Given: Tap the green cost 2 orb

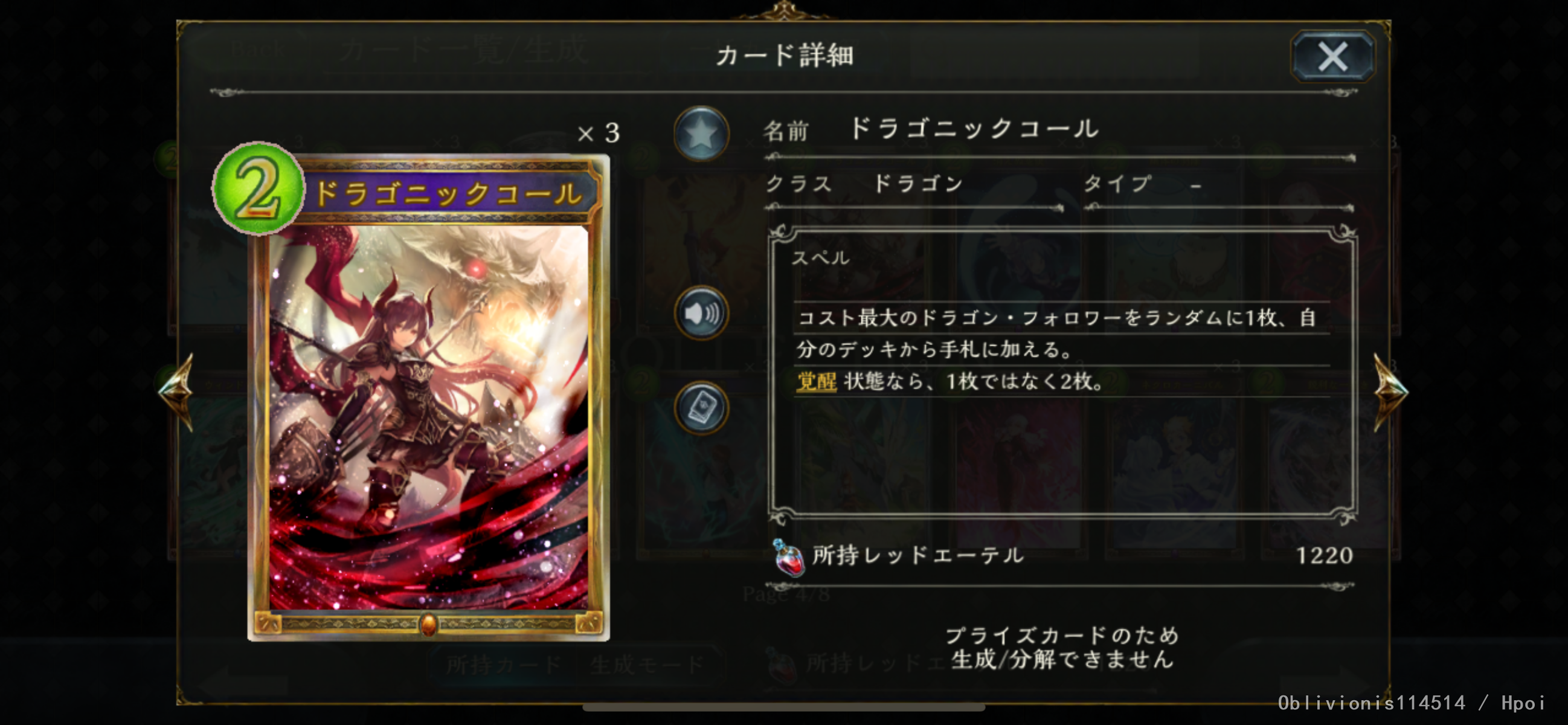Looking at the screenshot, I should tap(258, 188).
